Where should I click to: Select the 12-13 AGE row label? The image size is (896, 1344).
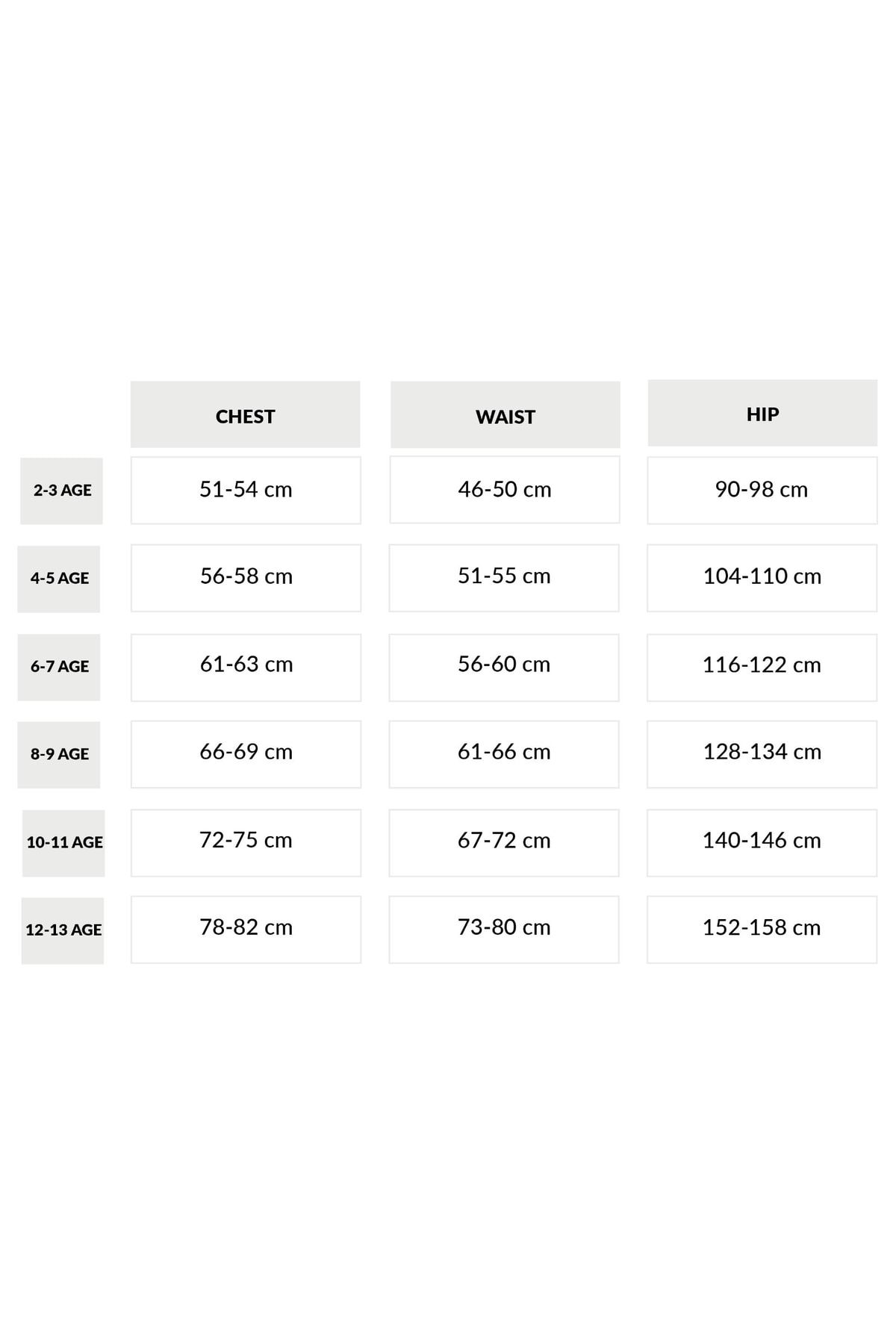(x=63, y=930)
